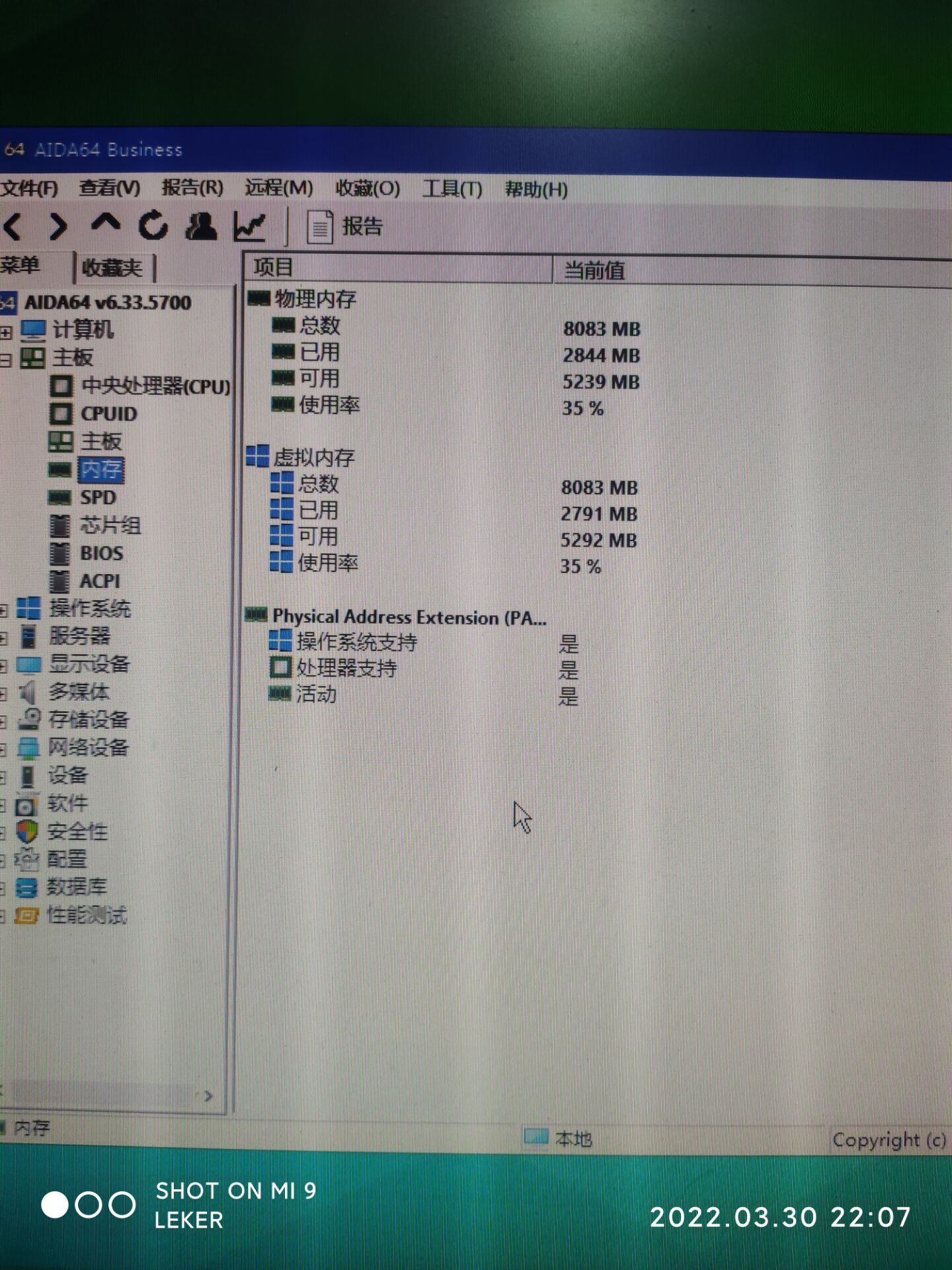Click the 显示设备 monitor icon

point(28,664)
